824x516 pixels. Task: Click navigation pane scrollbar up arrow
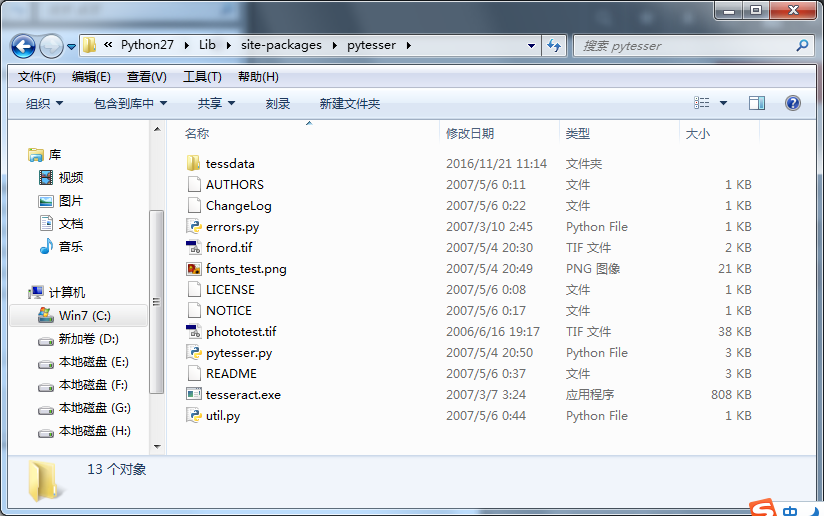pos(157,129)
